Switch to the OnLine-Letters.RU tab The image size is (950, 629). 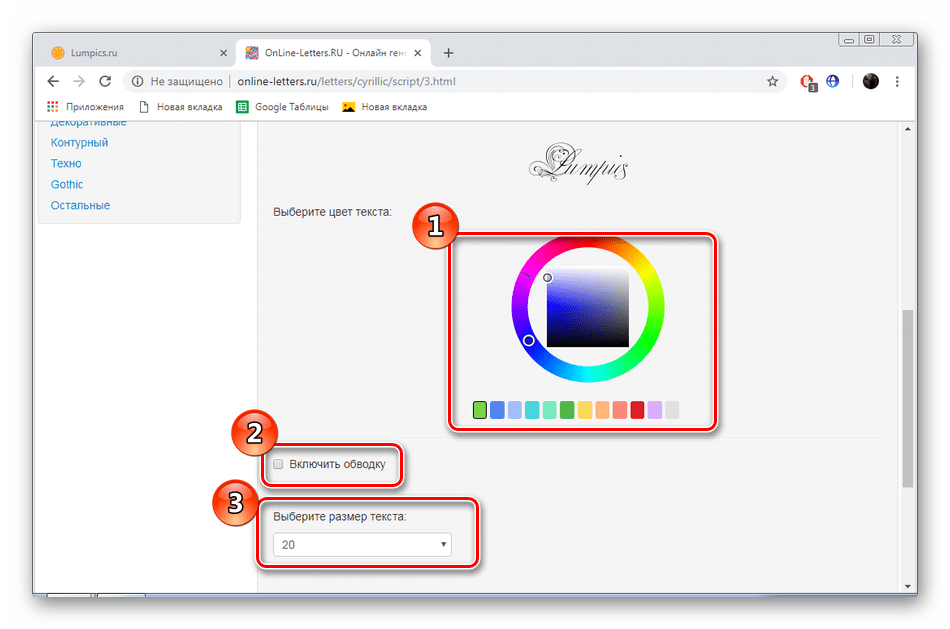[333, 53]
